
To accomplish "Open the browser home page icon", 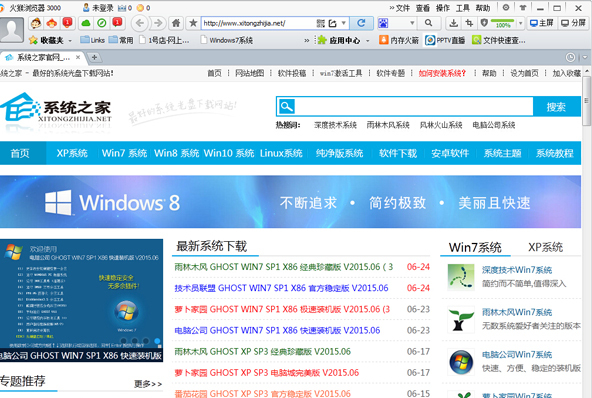I will tap(176, 23).
